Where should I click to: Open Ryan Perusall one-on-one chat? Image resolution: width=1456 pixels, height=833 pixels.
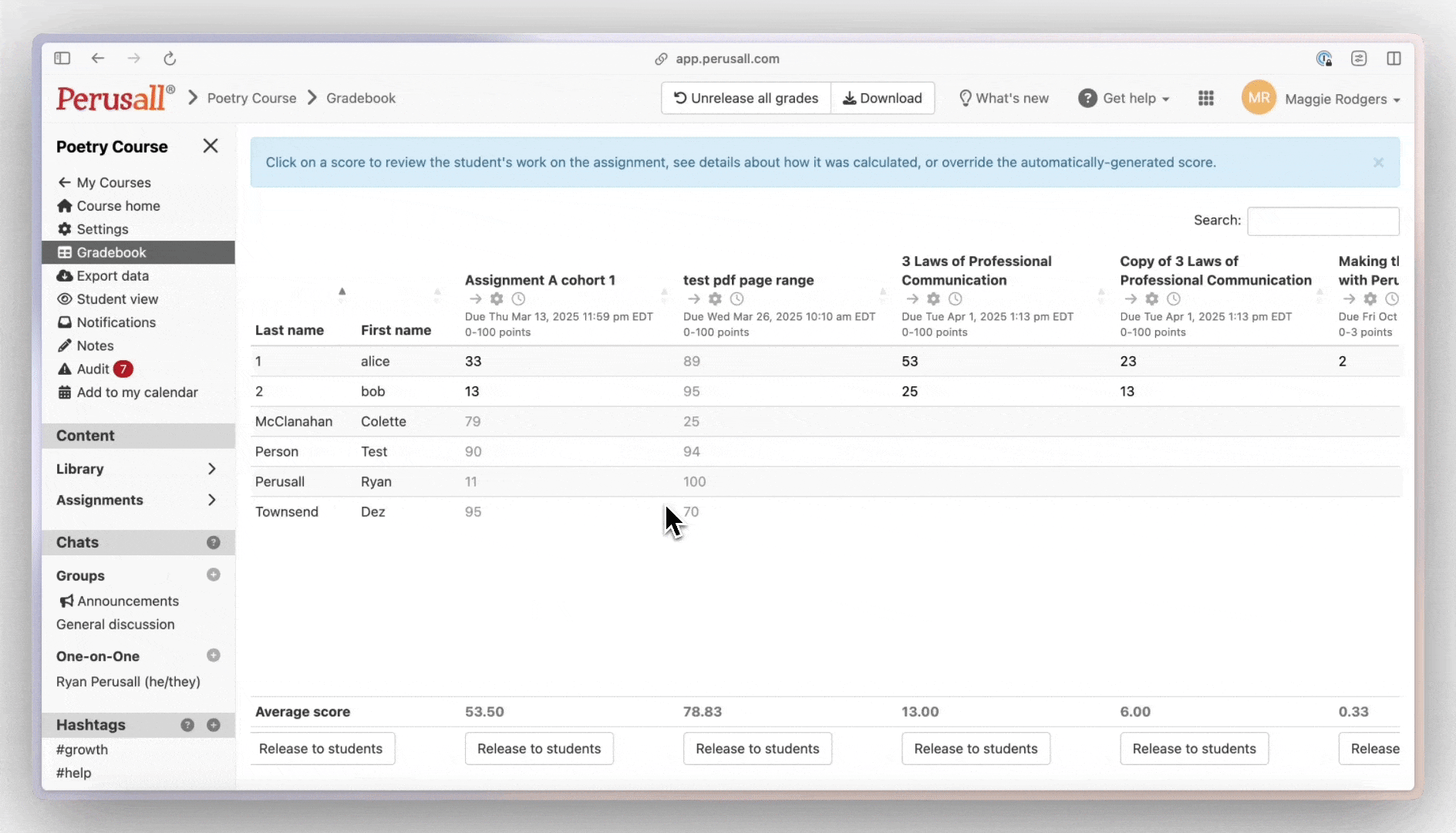[x=128, y=682]
